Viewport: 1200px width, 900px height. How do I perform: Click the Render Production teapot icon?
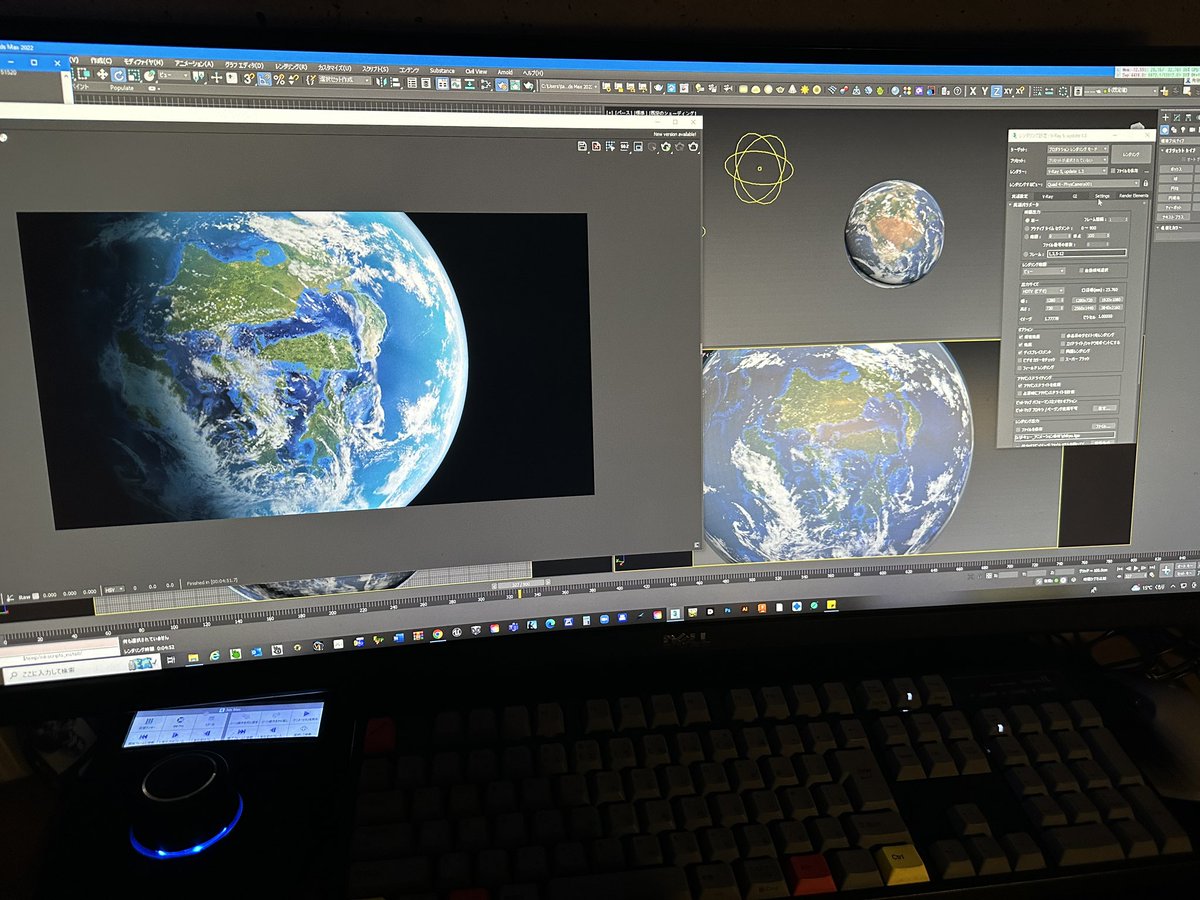pyautogui.click(x=528, y=85)
